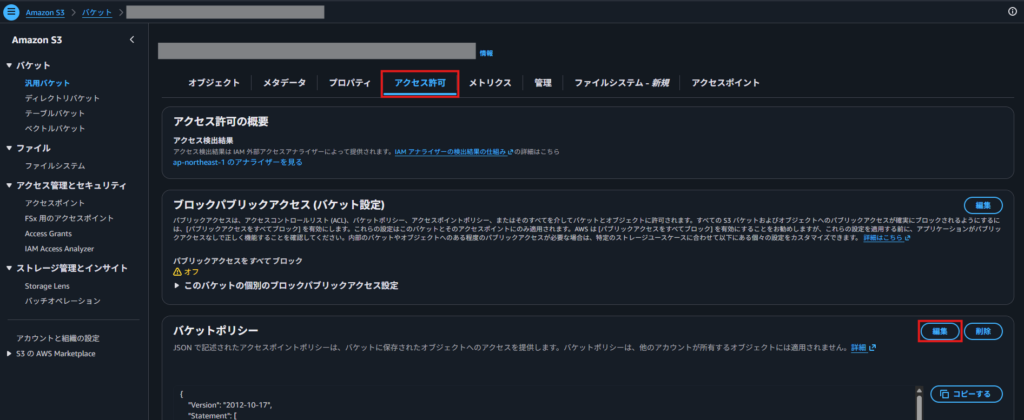This screenshot has height=420, width=1024.
Task: Click Amazon S3 breadcrumb link
Action: tap(45, 12)
